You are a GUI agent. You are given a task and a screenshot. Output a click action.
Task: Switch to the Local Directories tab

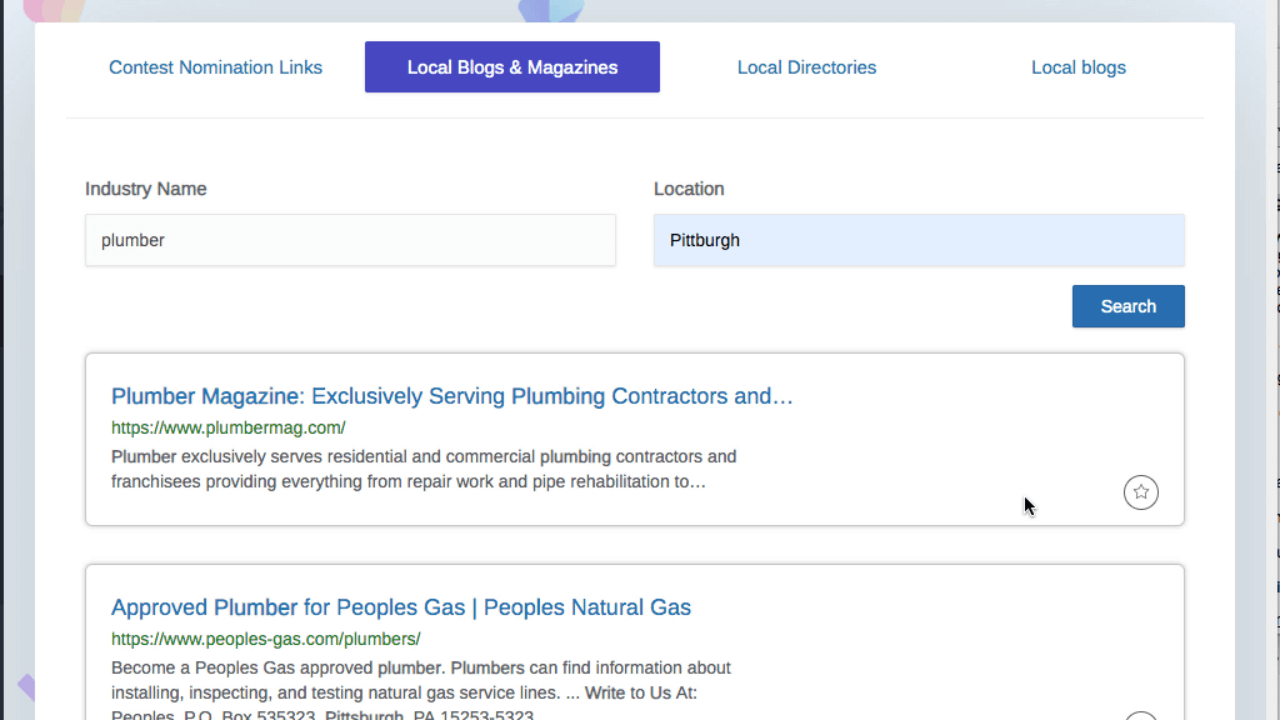[x=807, y=67]
